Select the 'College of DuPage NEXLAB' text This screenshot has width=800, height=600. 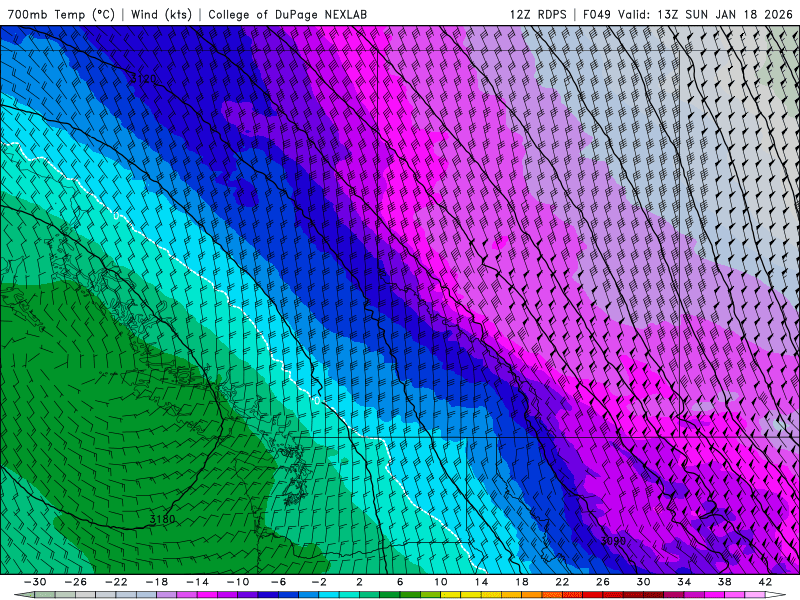[x=287, y=14]
